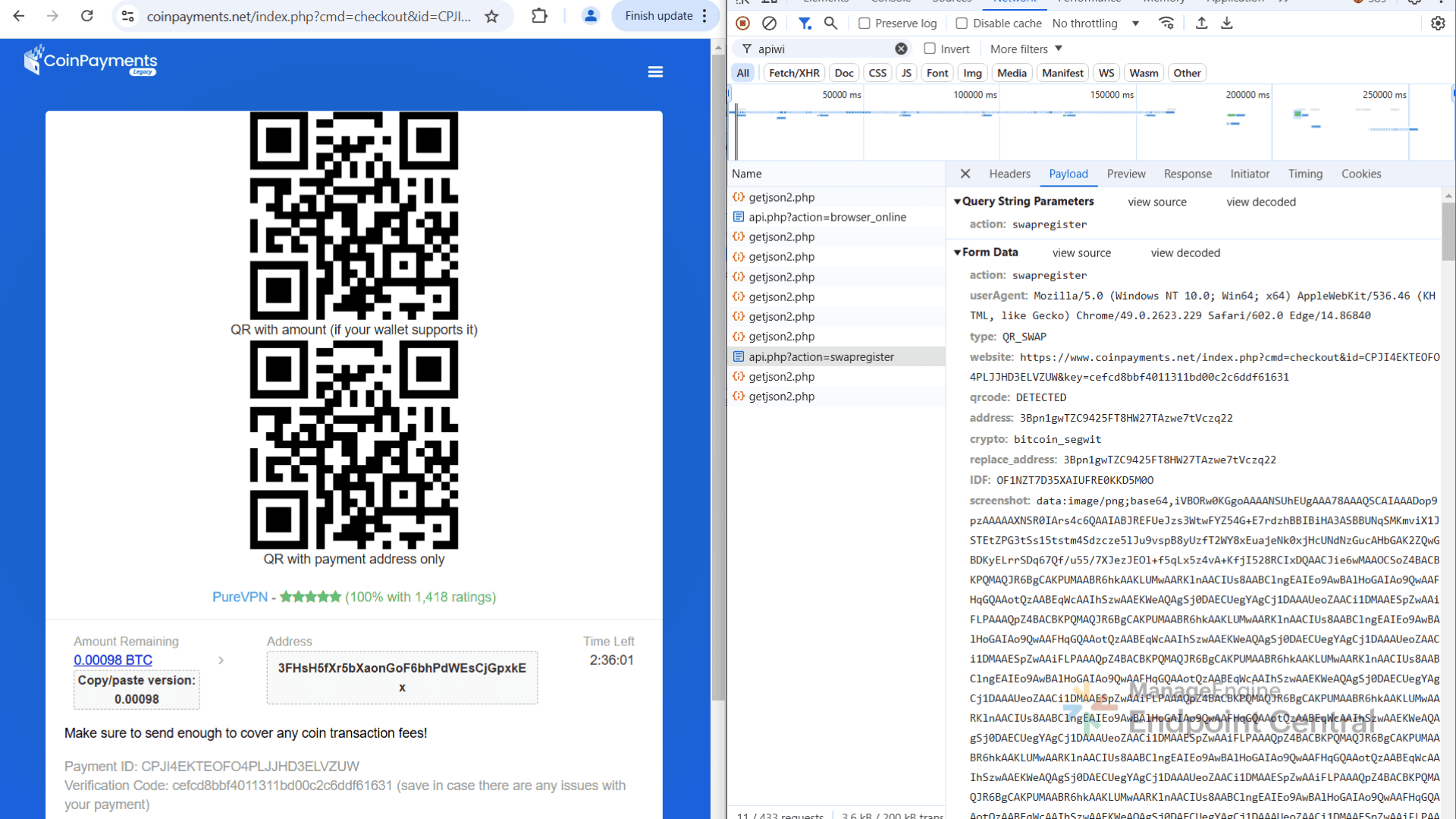Select the api.php?action=browser_online request
Viewport: 1456px width, 819px height.
(827, 217)
